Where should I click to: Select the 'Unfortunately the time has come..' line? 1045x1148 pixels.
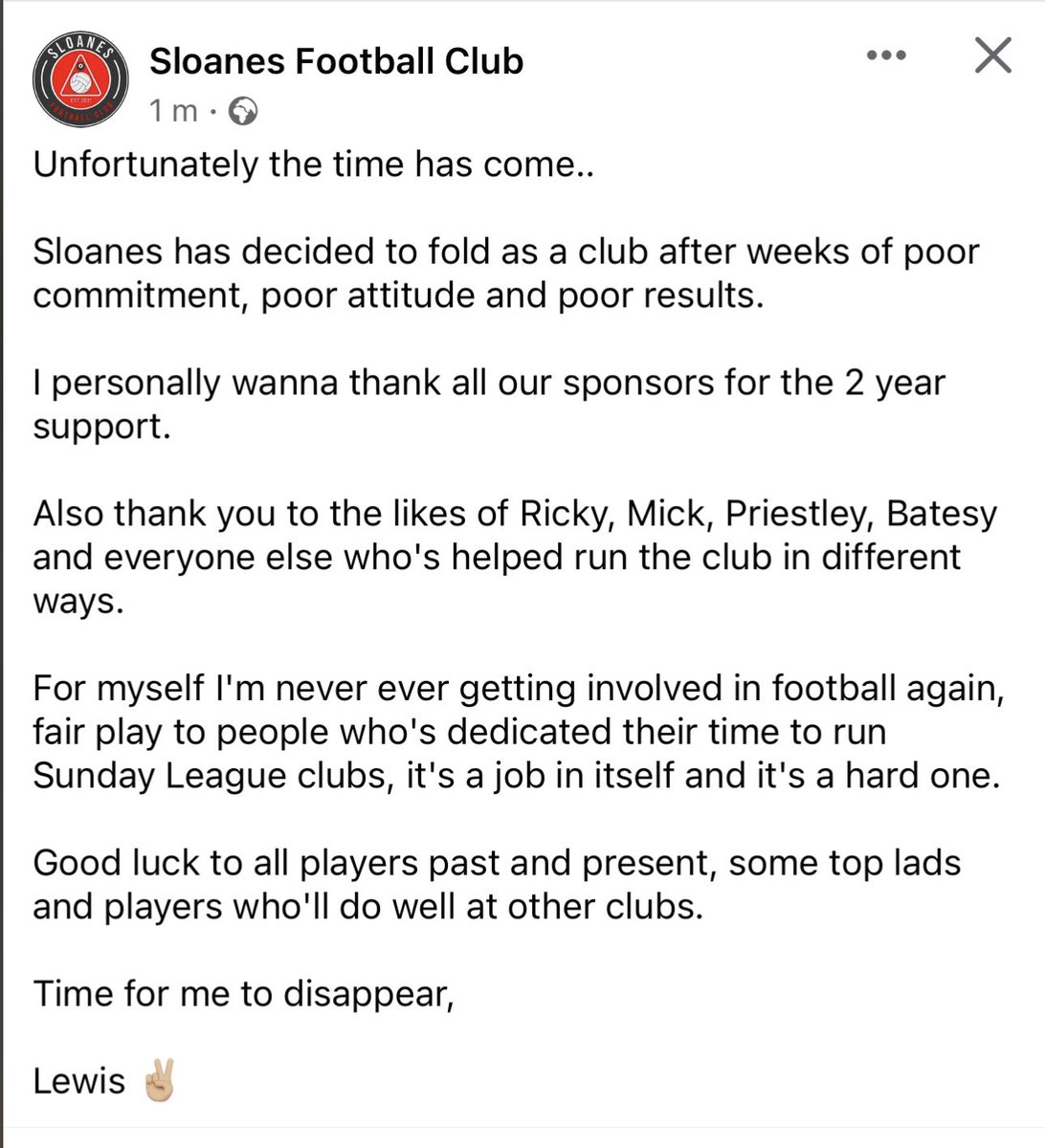click(x=315, y=165)
